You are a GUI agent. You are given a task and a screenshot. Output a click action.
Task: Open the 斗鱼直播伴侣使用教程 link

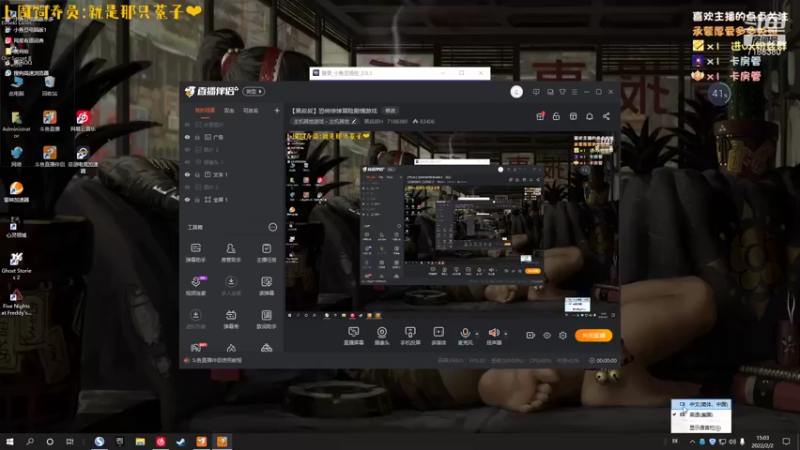[216, 360]
